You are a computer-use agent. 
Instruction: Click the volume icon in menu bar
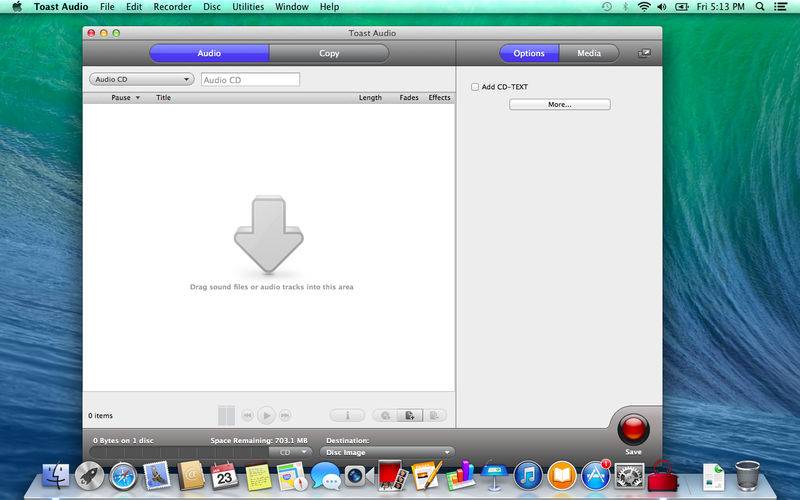tap(662, 7)
